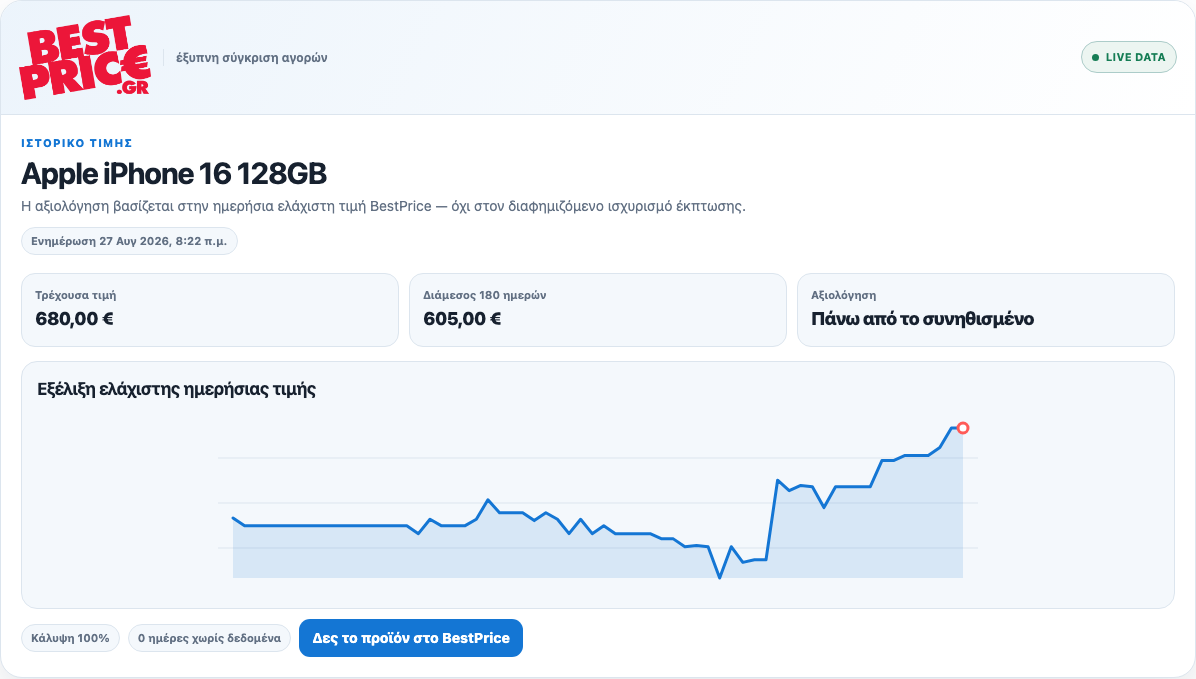Image resolution: width=1196 pixels, height=679 pixels.
Task: Click the description text about BestPrice daily minimum
Action: click(383, 206)
